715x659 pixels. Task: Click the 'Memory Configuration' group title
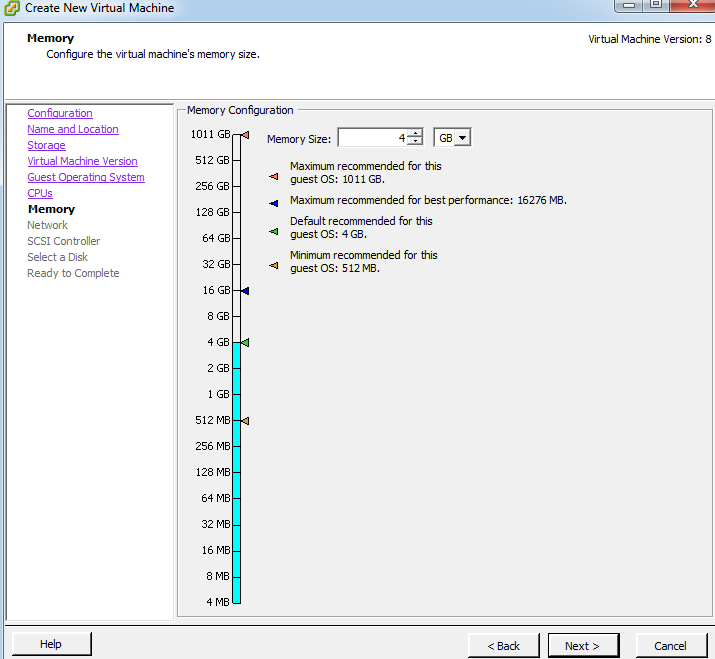240,110
